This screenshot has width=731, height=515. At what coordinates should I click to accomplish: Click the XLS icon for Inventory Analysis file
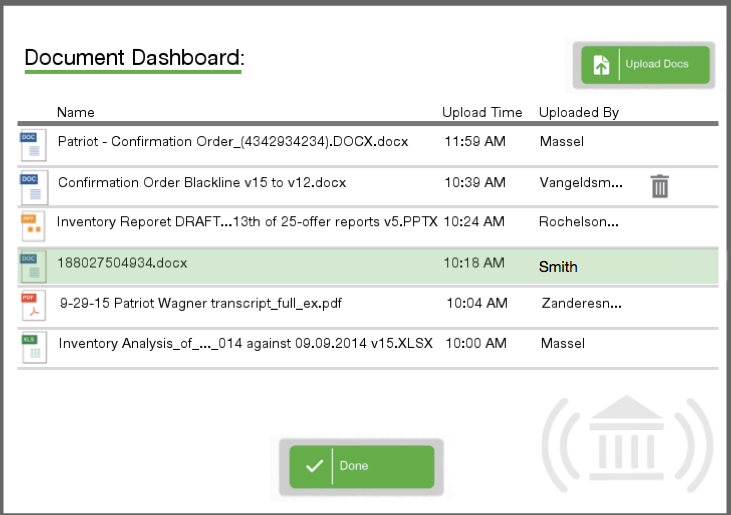(32, 346)
